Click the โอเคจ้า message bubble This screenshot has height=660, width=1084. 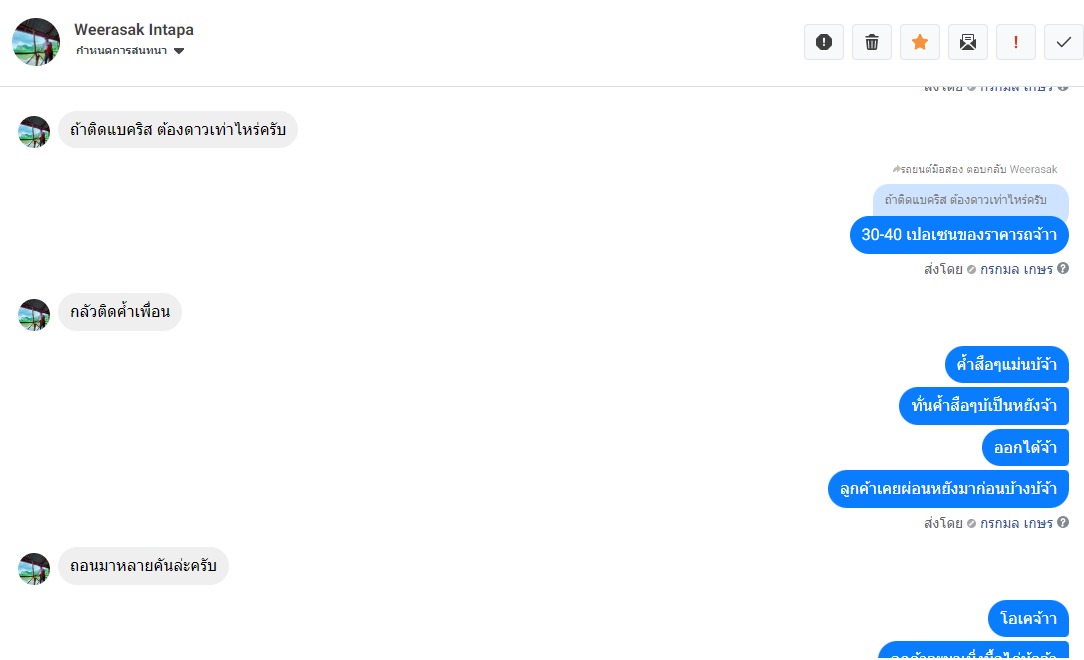click(1028, 619)
